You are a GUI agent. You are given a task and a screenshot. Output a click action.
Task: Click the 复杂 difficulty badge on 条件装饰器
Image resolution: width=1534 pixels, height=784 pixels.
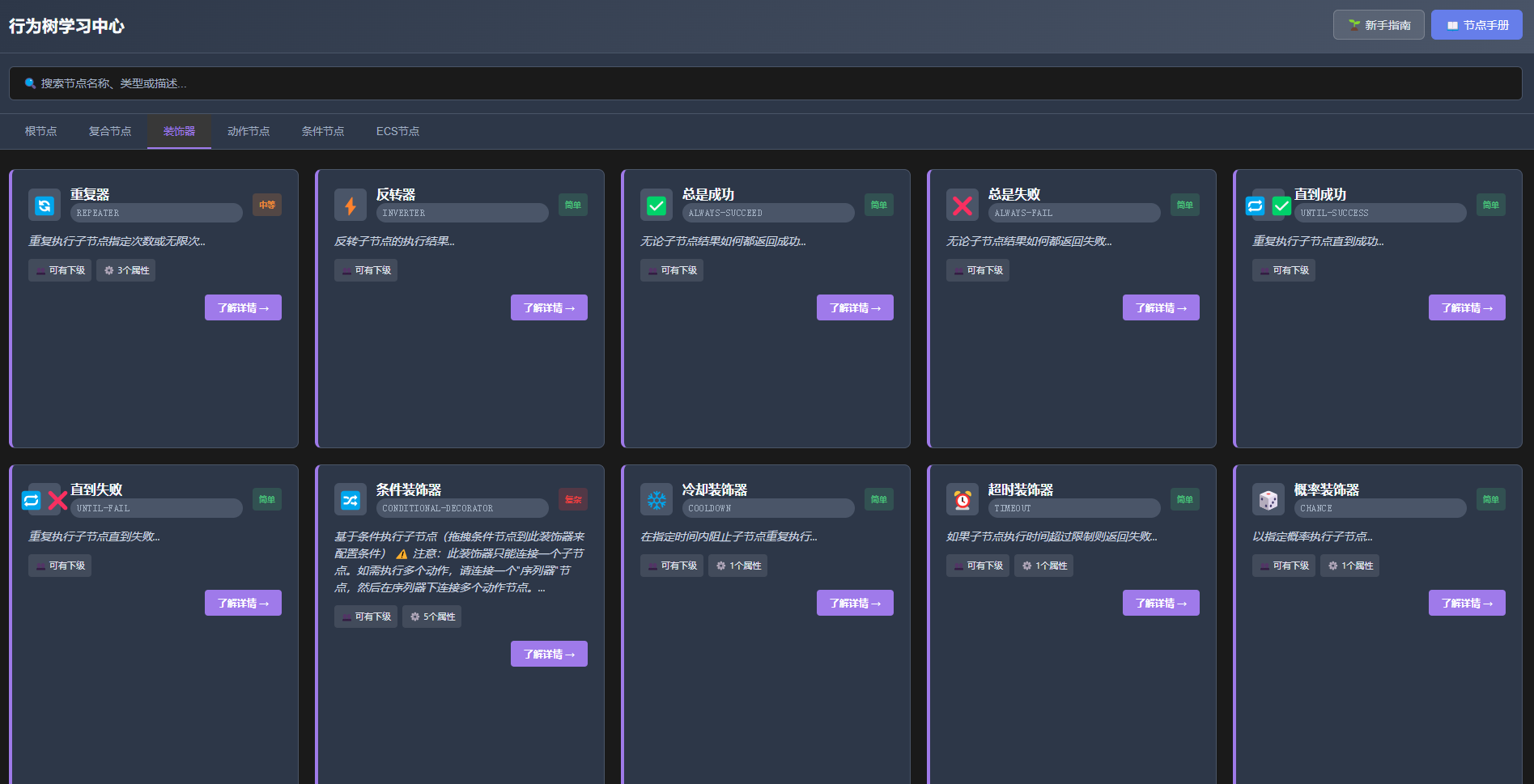point(573,499)
